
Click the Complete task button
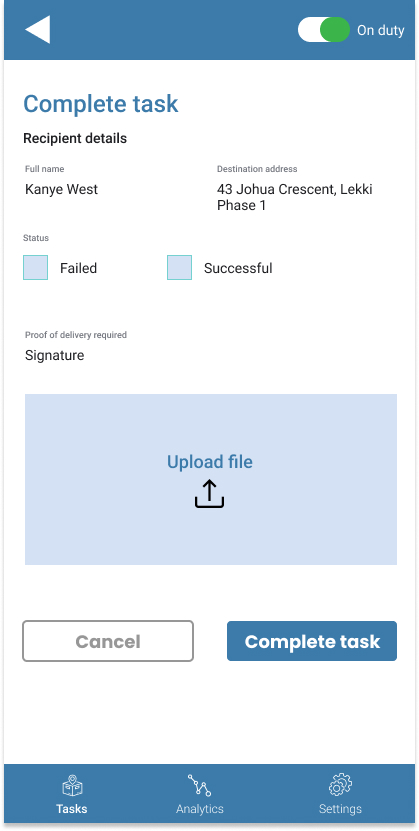[312, 641]
